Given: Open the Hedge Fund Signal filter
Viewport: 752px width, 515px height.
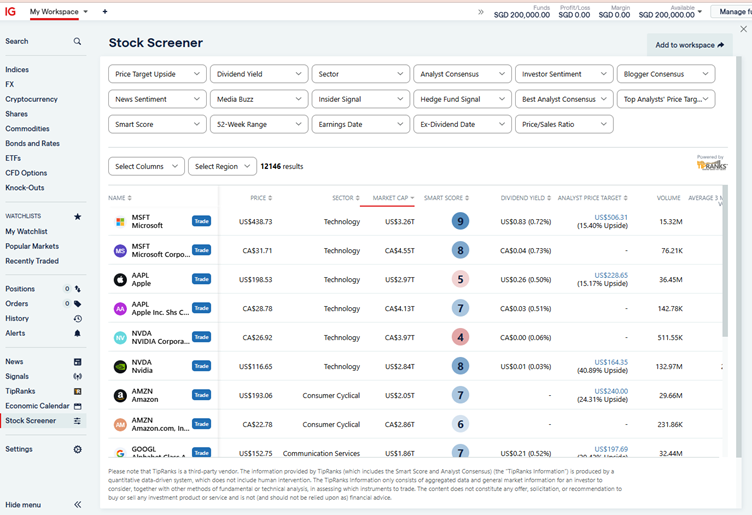Looking at the screenshot, I should [462, 99].
